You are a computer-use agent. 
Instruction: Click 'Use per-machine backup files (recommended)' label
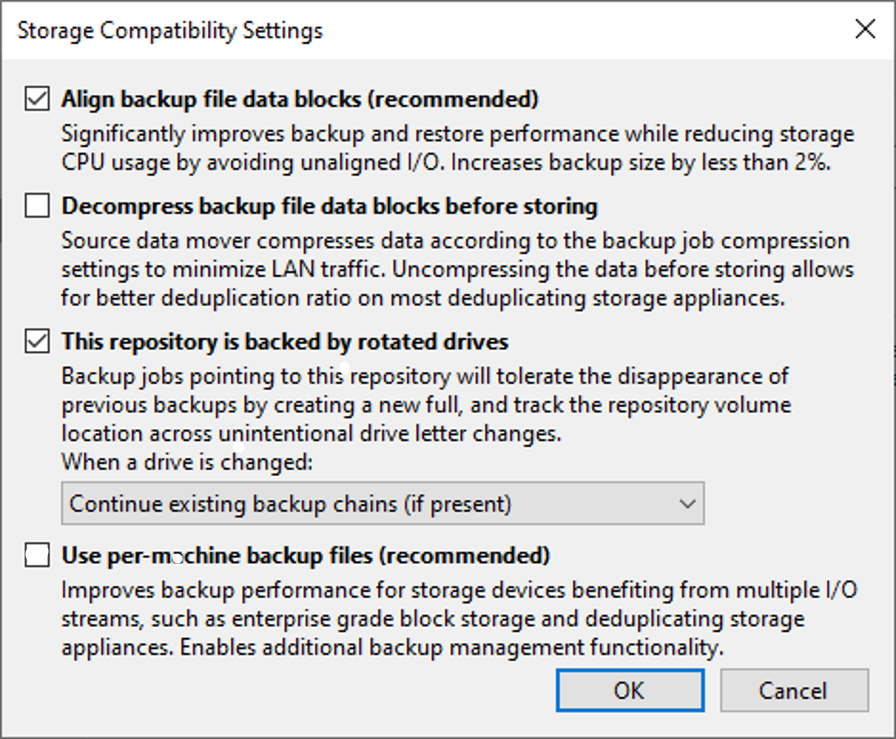[x=306, y=555]
